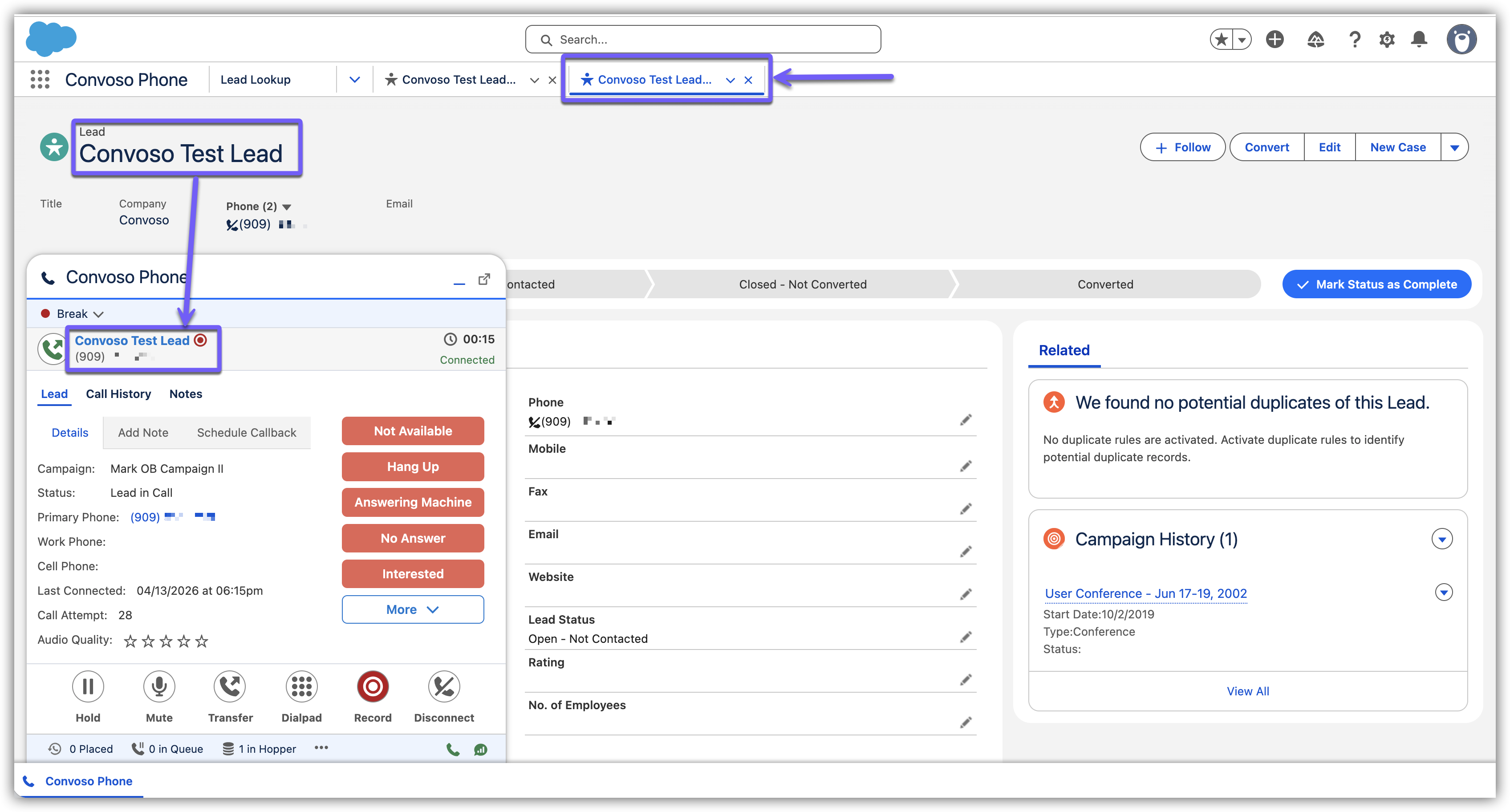
Task: Open the App Launcher grid icon
Action: click(40, 80)
